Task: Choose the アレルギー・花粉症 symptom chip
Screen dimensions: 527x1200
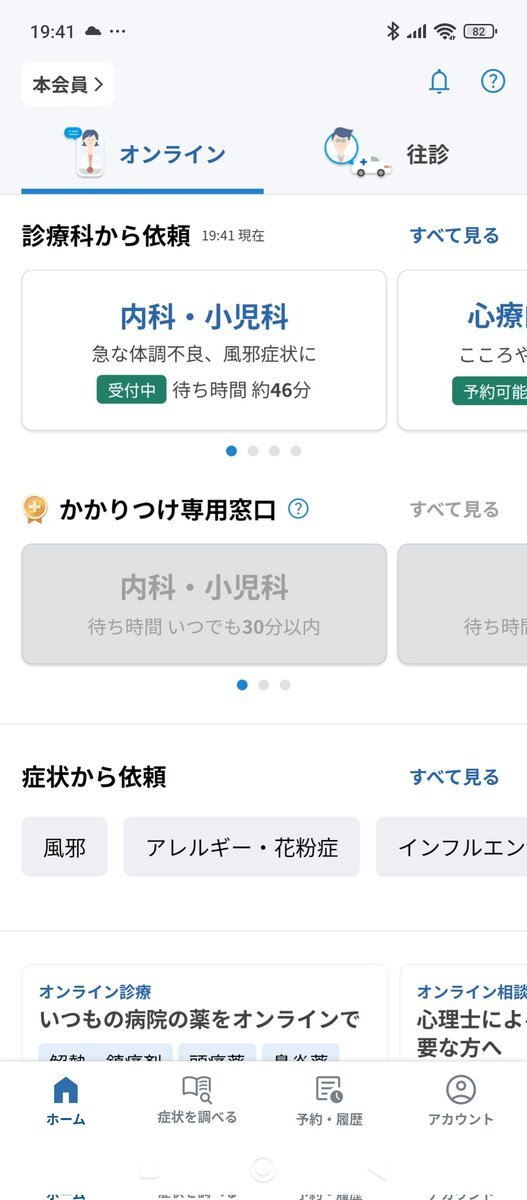Action: coord(241,848)
